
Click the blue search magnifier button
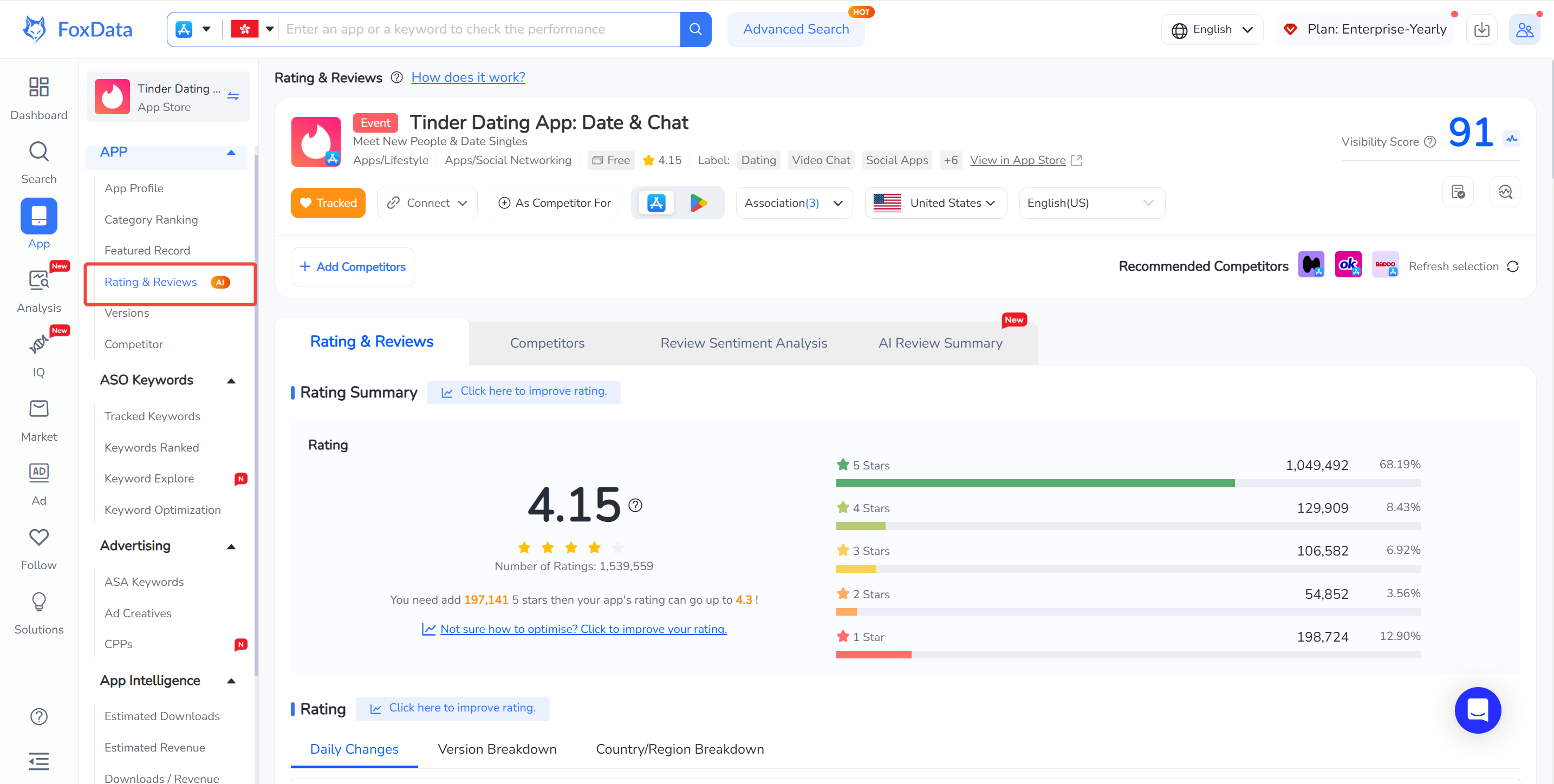[695, 29]
